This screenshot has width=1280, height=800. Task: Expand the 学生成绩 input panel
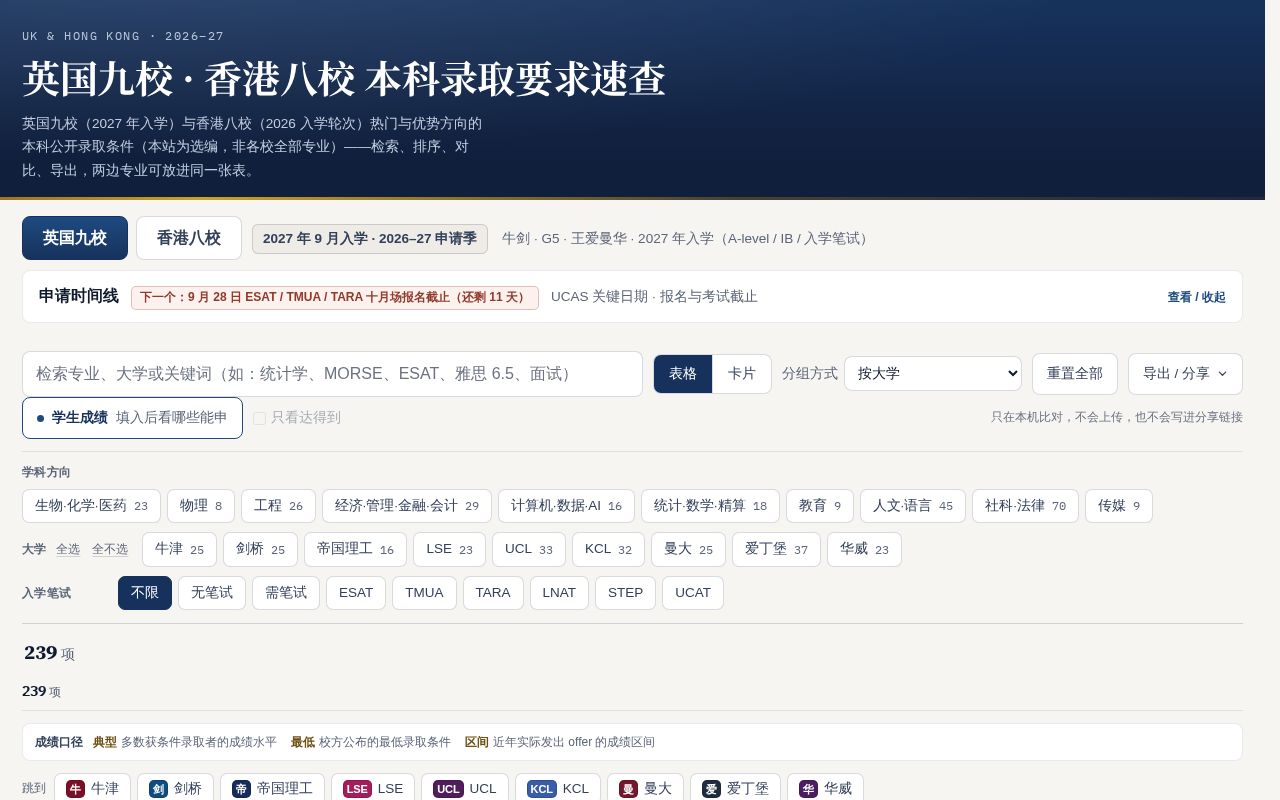tap(132, 418)
